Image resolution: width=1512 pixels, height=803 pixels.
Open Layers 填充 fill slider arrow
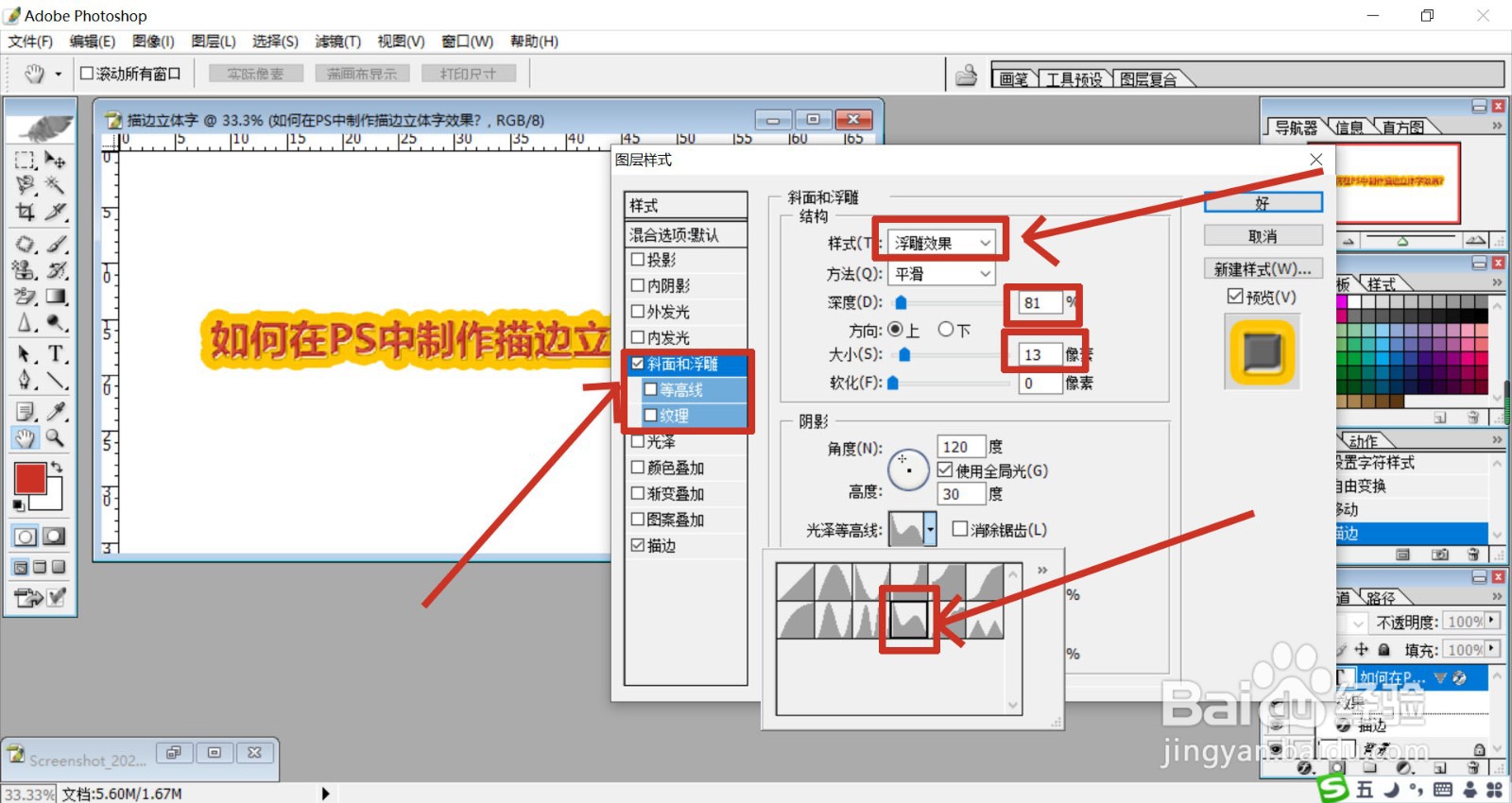pyautogui.click(x=1492, y=649)
